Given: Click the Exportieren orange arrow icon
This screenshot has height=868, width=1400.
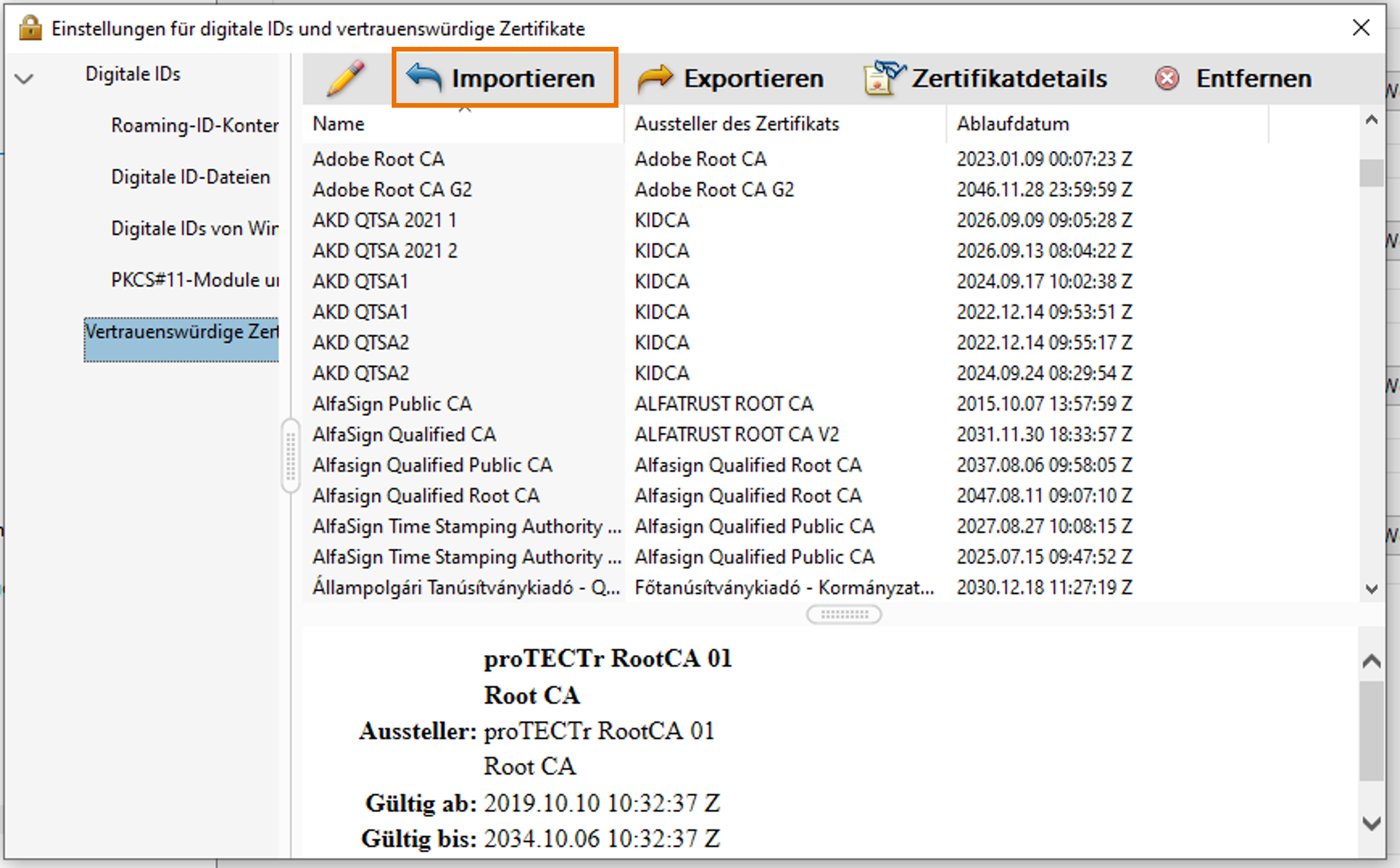Looking at the screenshot, I should 655,79.
